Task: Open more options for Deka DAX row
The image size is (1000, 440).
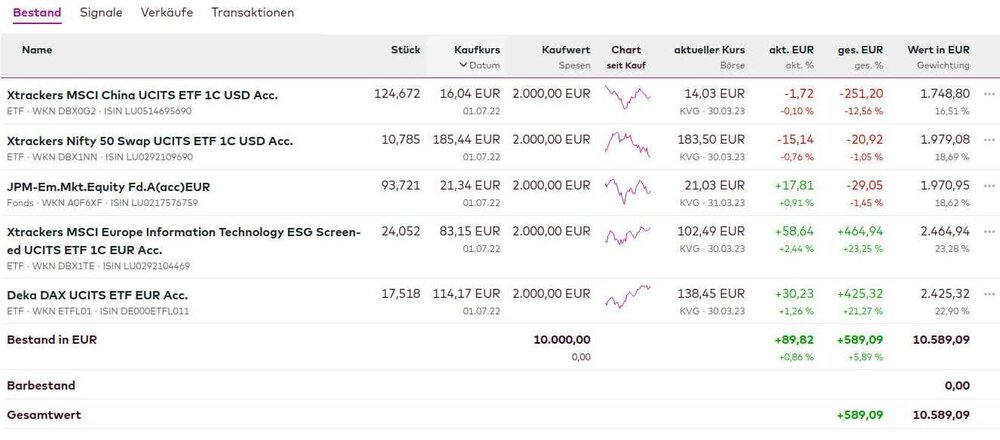Action: tap(989, 295)
